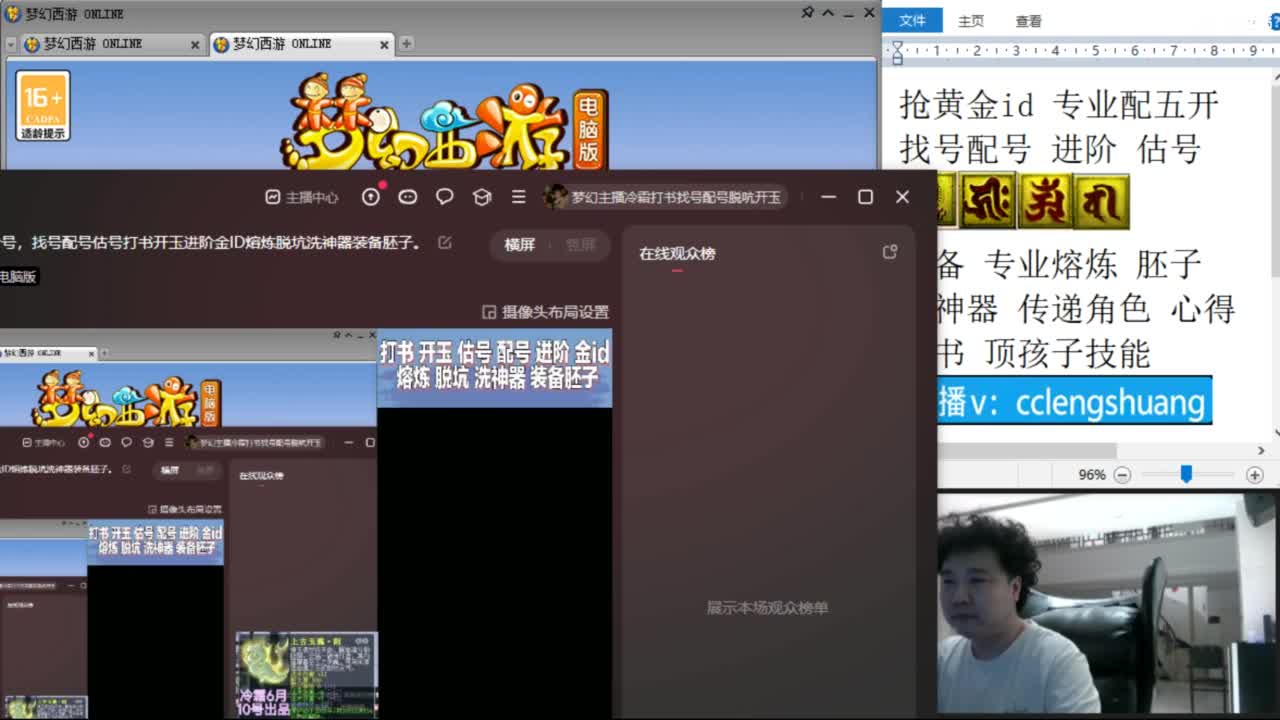Select the 在线观众榜 tab
This screenshot has height=720, width=1280.
click(677, 254)
